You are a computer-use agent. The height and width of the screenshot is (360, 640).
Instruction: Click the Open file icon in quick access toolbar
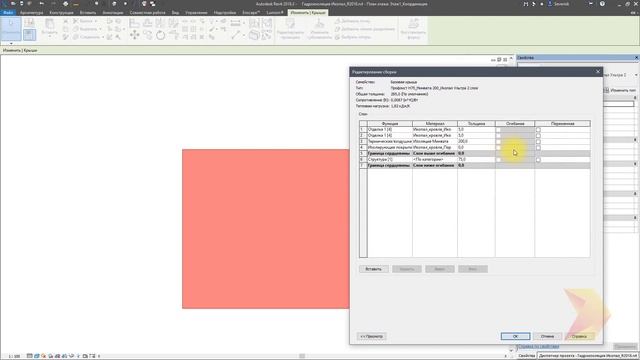(13, 4)
